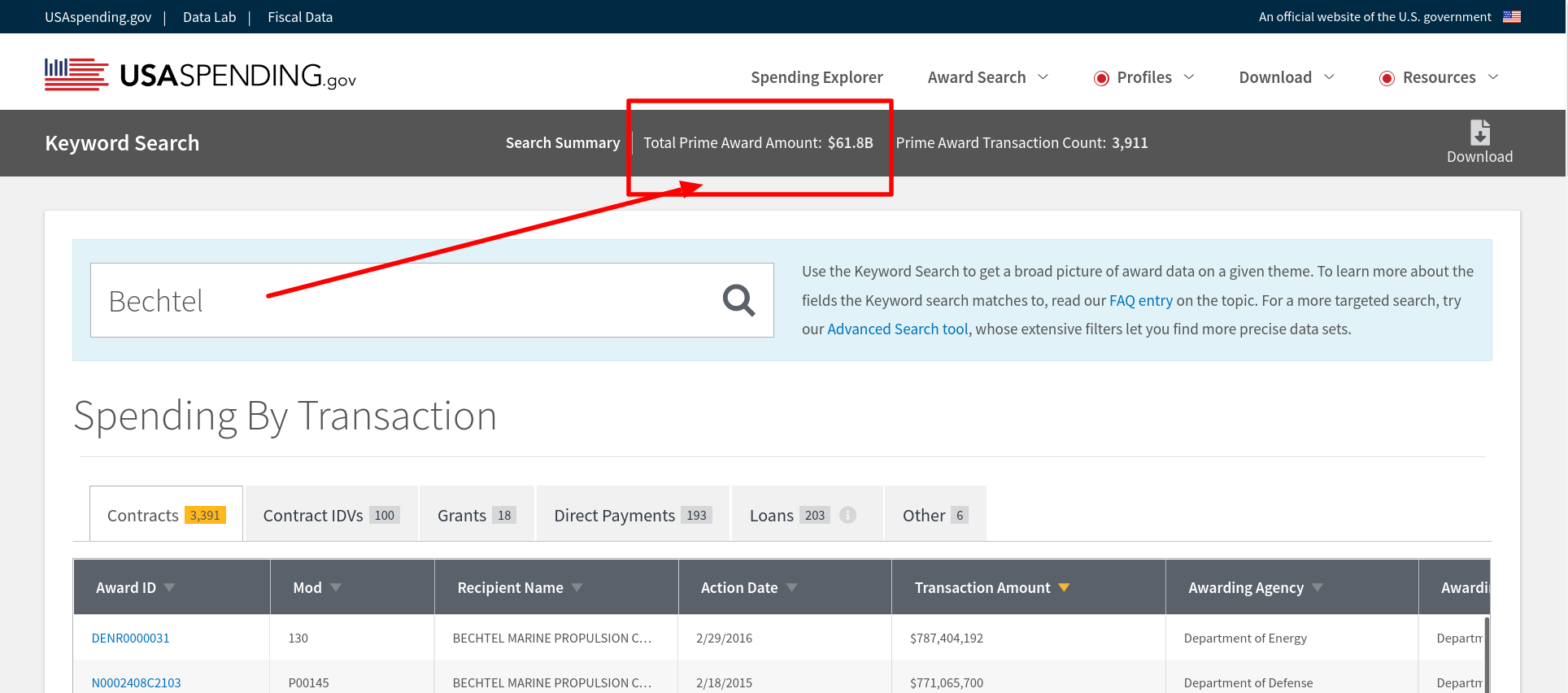Image resolution: width=1568 pixels, height=693 pixels.
Task: Click Mod value P00145
Action: [x=308, y=682]
